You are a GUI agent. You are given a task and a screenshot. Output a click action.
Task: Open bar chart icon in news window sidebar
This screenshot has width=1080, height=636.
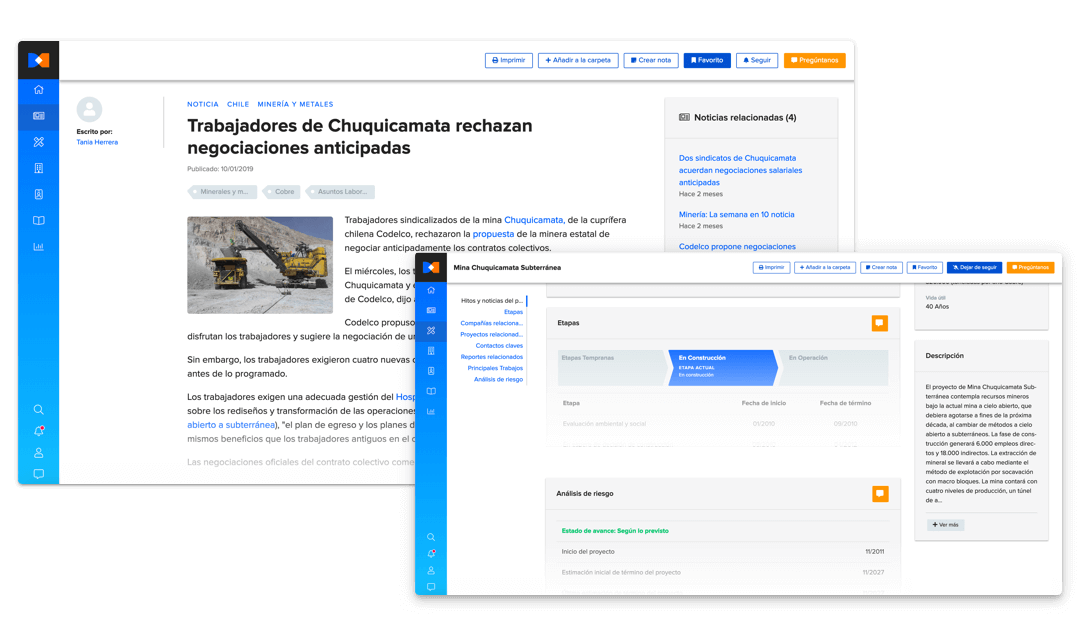click(39, 247)
